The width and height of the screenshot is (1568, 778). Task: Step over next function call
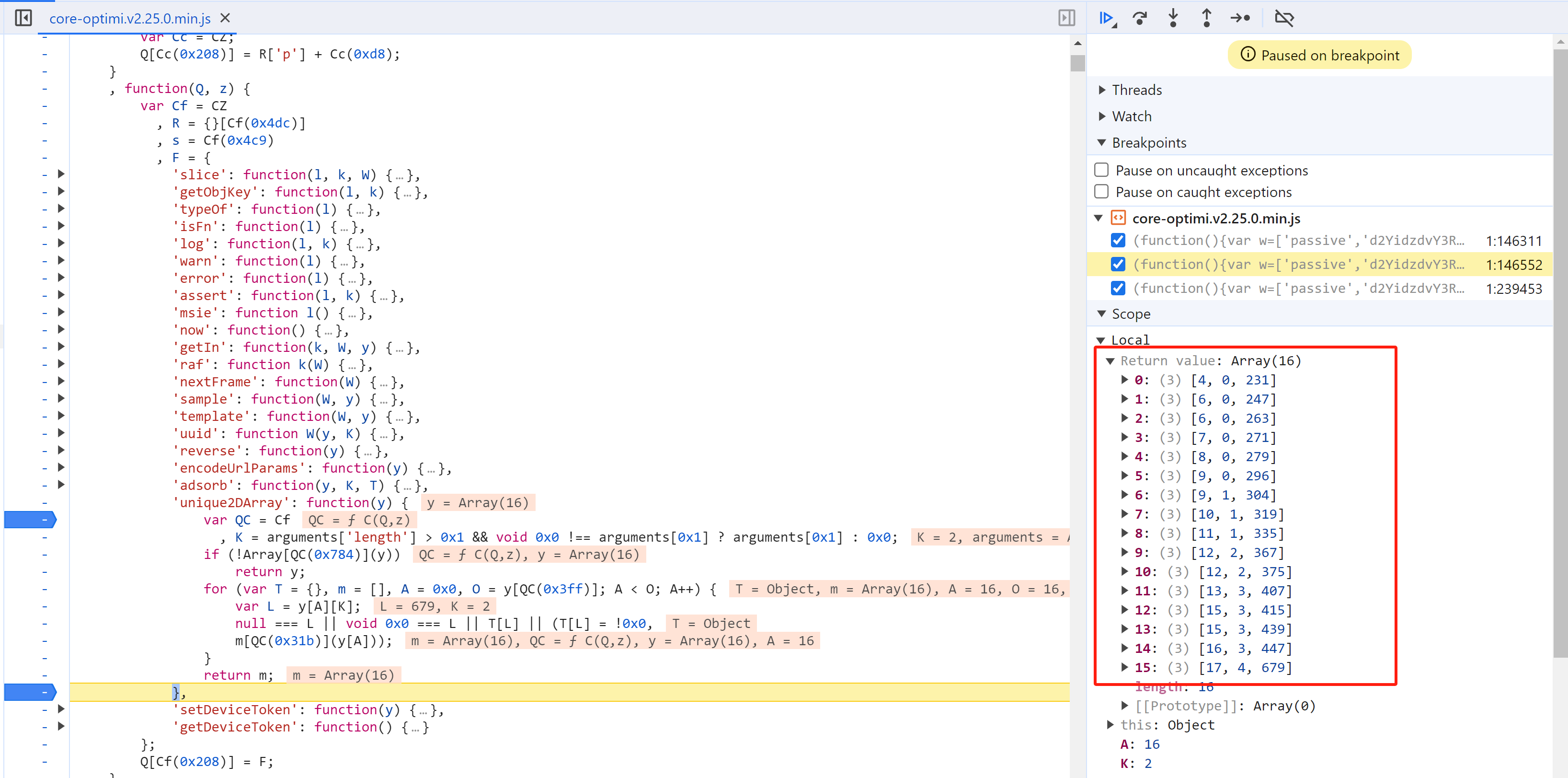tap(1140, 18)
